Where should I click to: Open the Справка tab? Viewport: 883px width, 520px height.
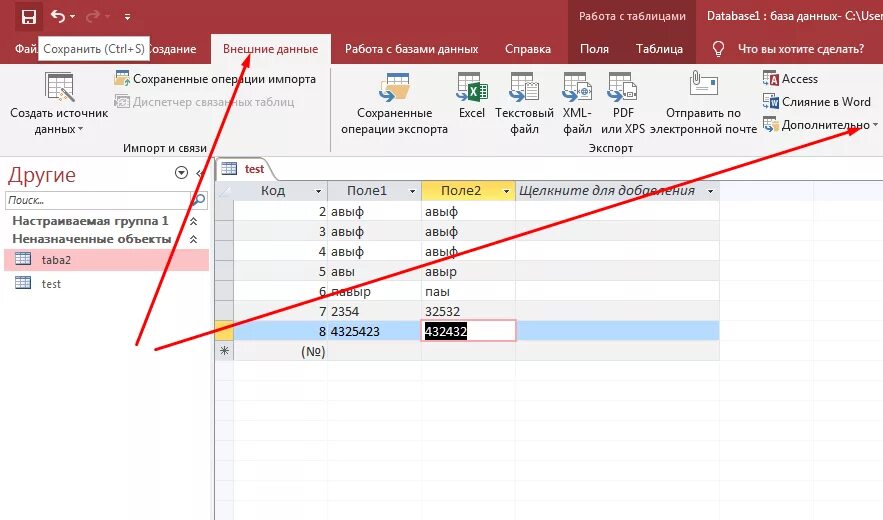[x=528, y=49]
